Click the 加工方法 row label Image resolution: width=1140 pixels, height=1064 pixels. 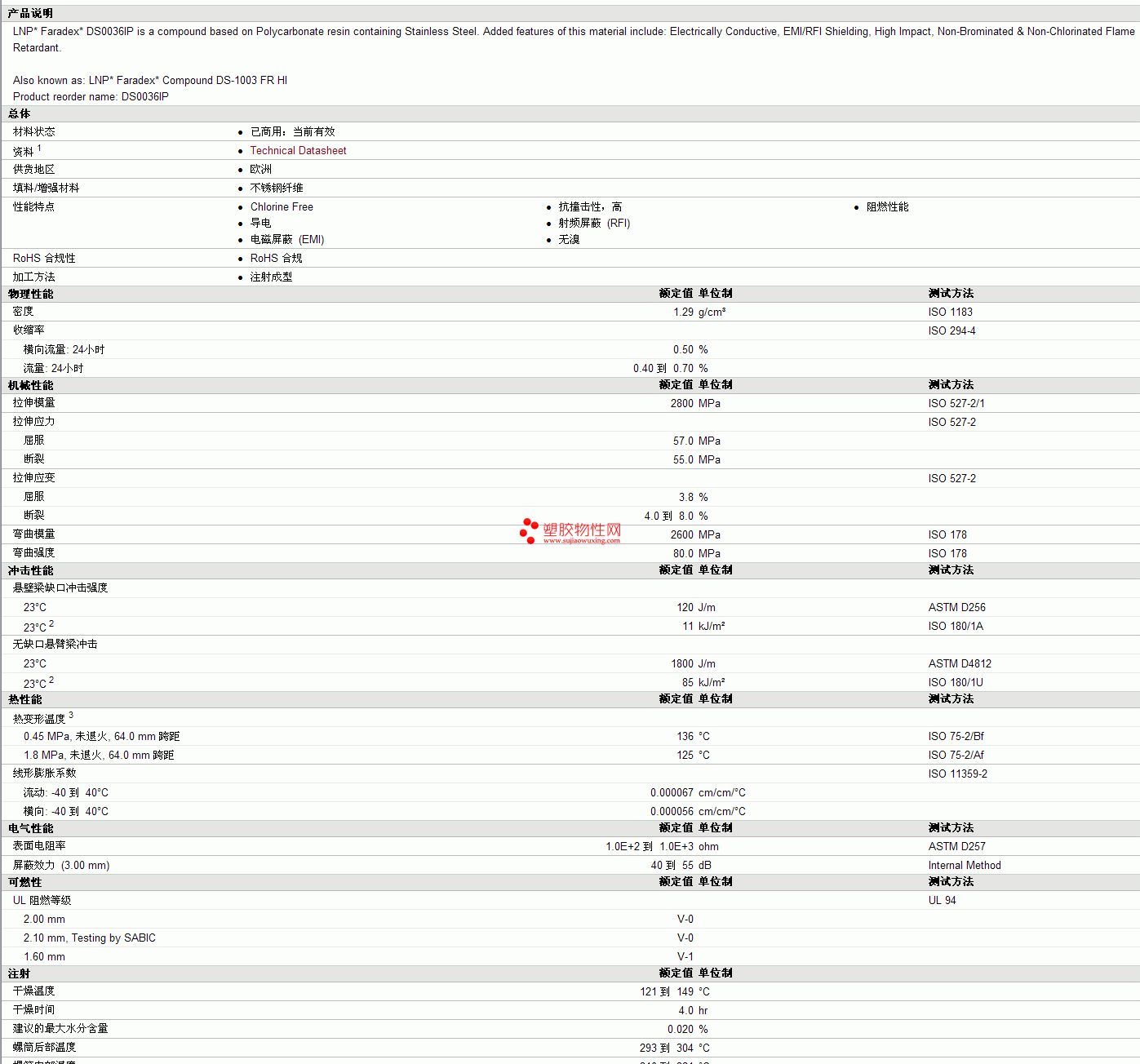click(x=34, y=277)
